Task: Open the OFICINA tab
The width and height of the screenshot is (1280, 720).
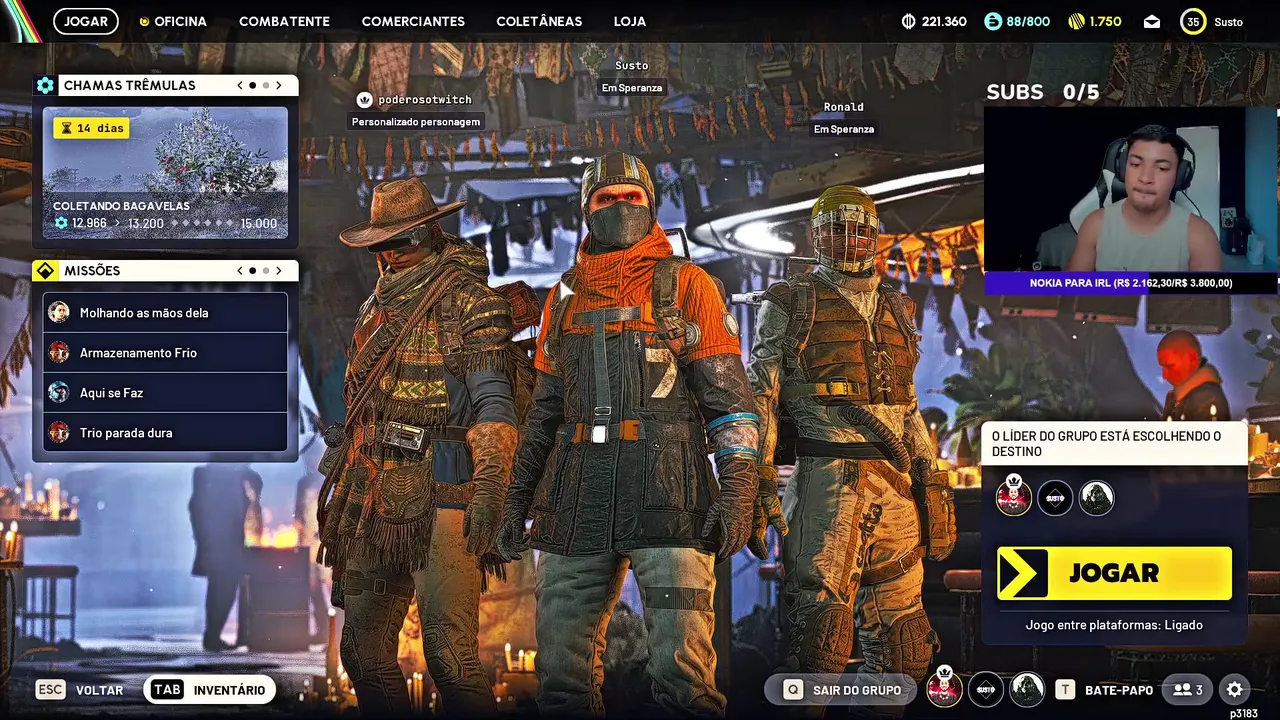Action: (x=173, y=21)
